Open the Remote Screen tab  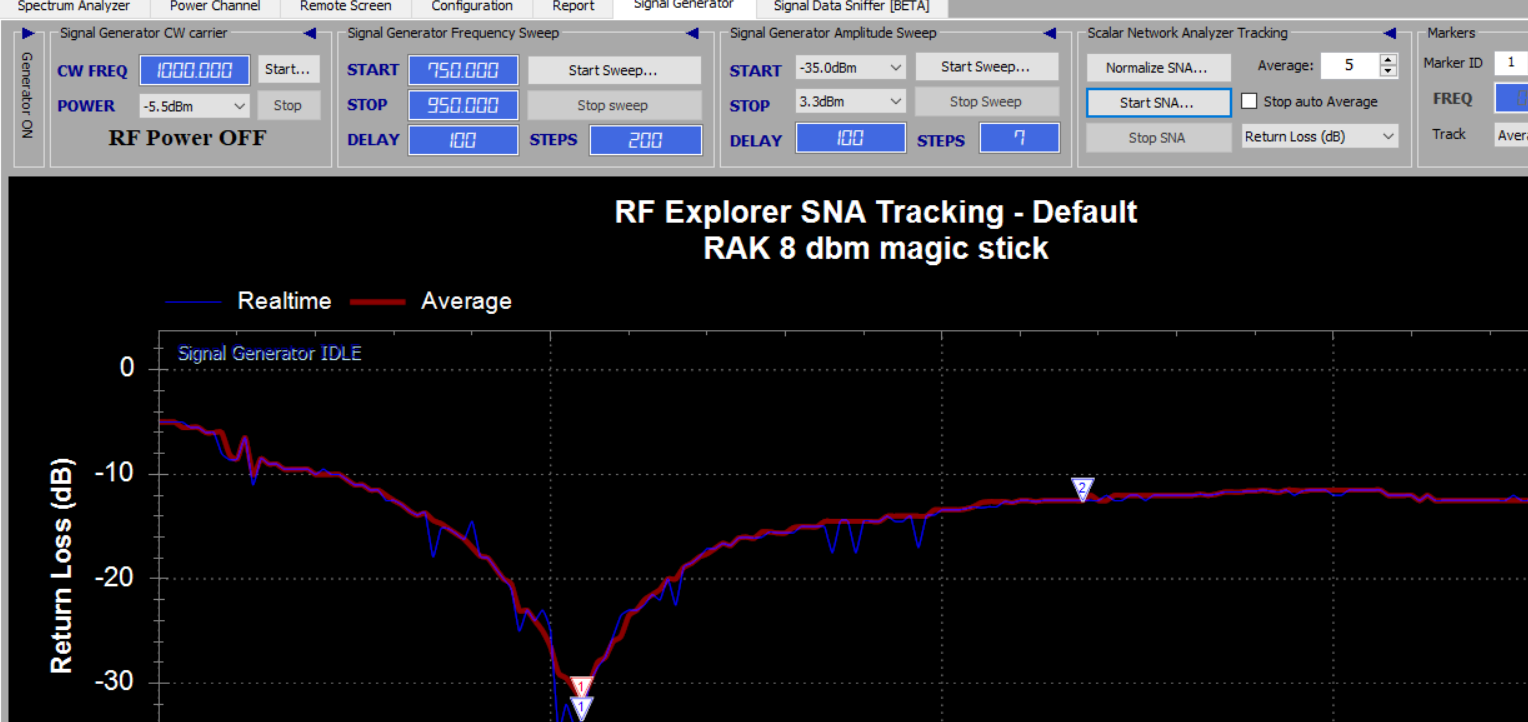tap(345, 6)
